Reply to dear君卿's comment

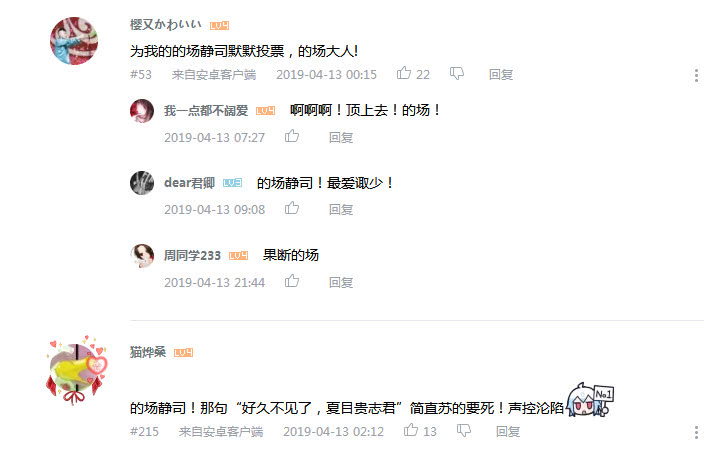point(341,209)
